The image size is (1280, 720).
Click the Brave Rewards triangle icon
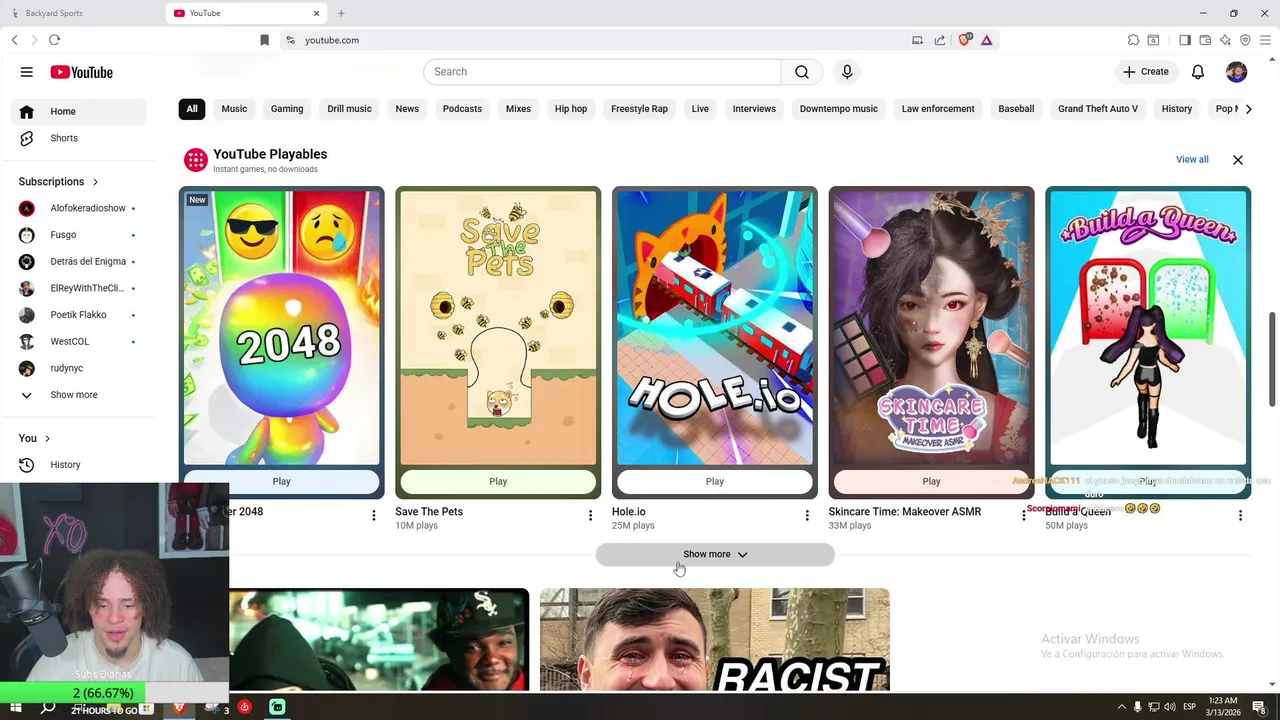986,40
